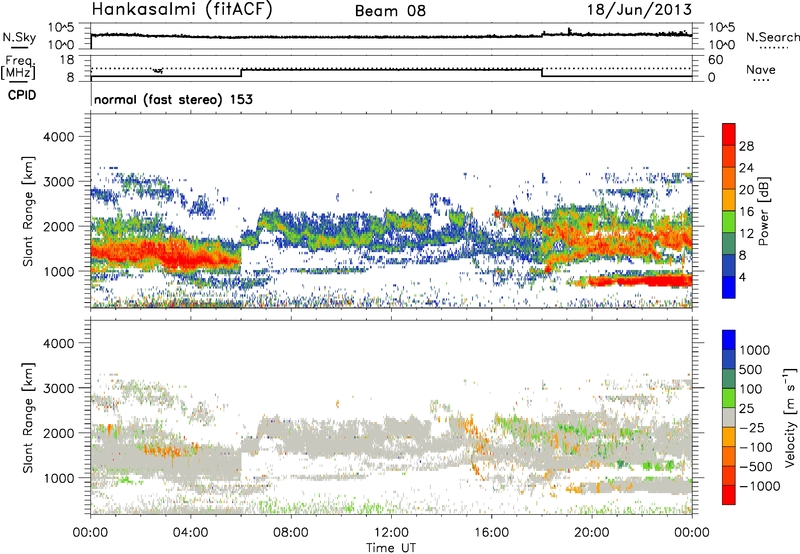Click the date "18/Jun/2013"

[639, 10]
